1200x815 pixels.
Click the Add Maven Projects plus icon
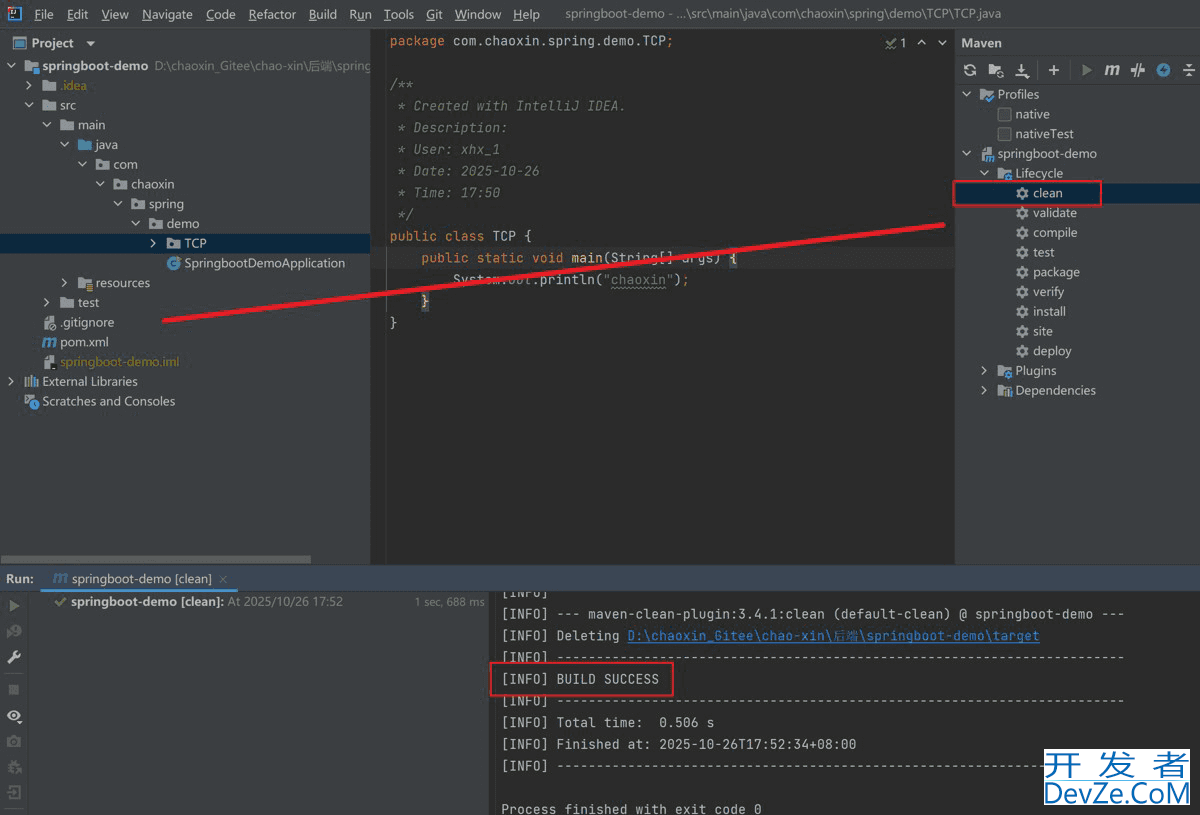coord(1054,70)
